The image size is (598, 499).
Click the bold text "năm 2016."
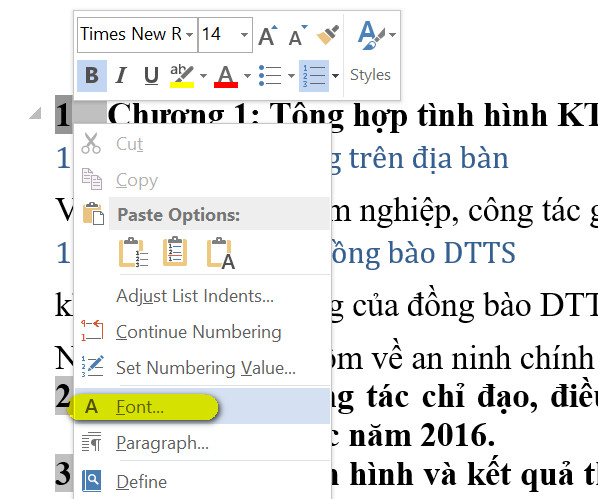pos(422,436)
